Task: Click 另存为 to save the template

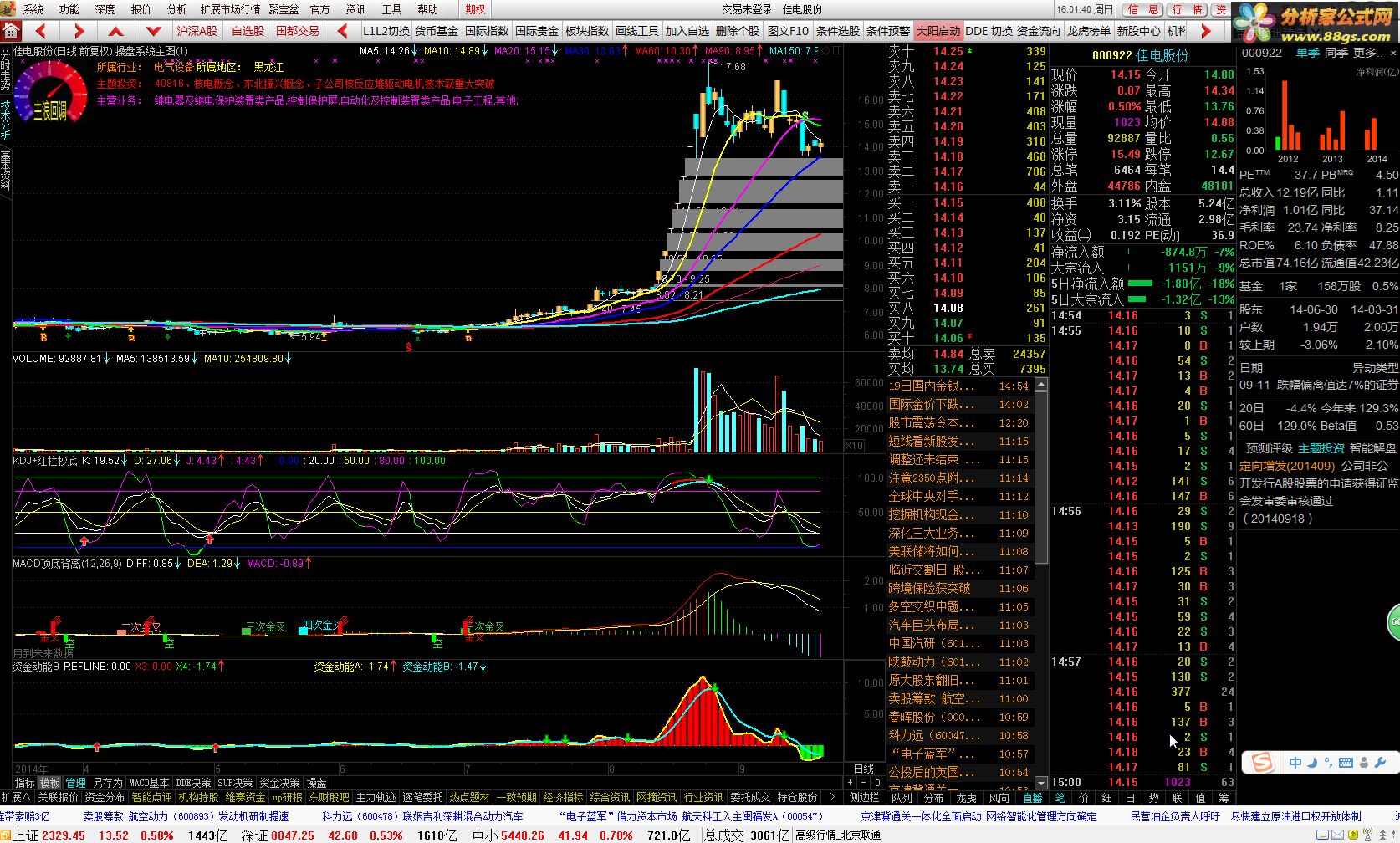Action: [107, 784]
